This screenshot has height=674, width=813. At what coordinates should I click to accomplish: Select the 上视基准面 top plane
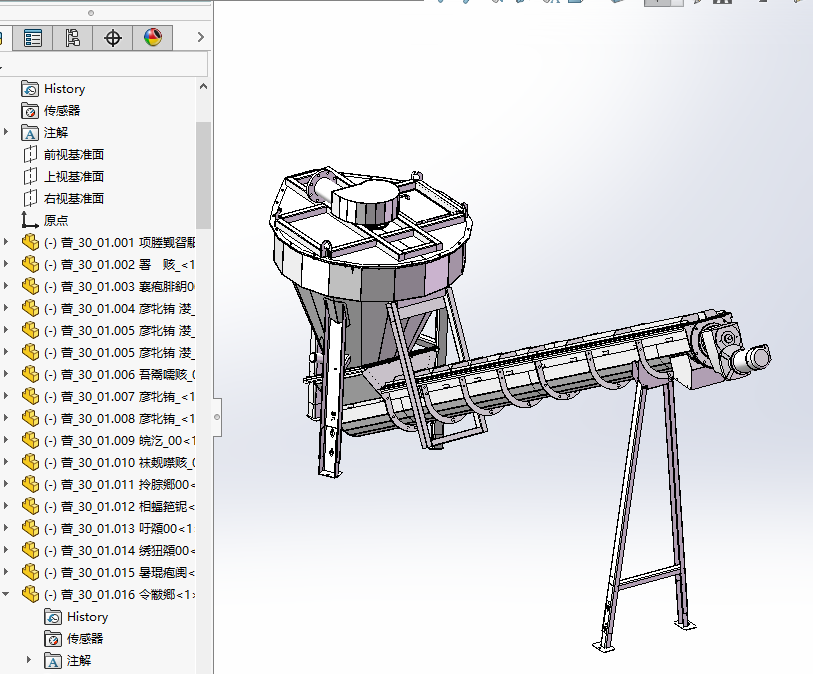click(73, 177)
